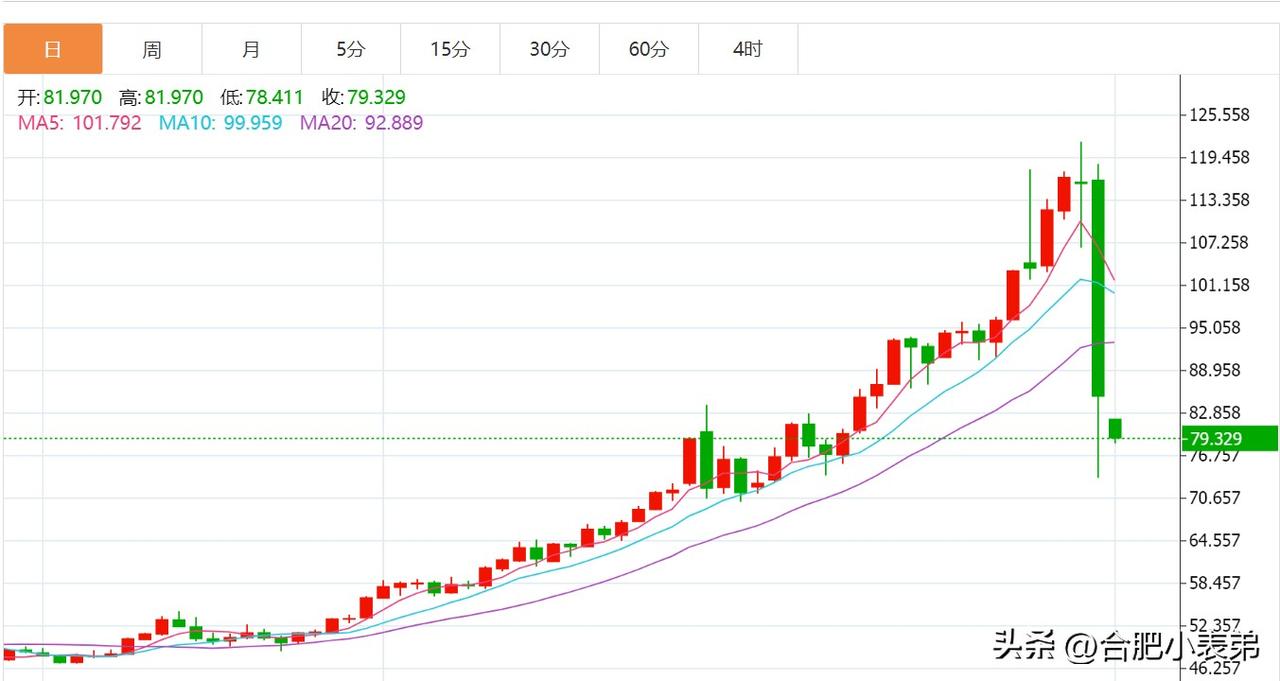
Task: Select the 30分 interval tab
Action: click(x=548, y=48)
